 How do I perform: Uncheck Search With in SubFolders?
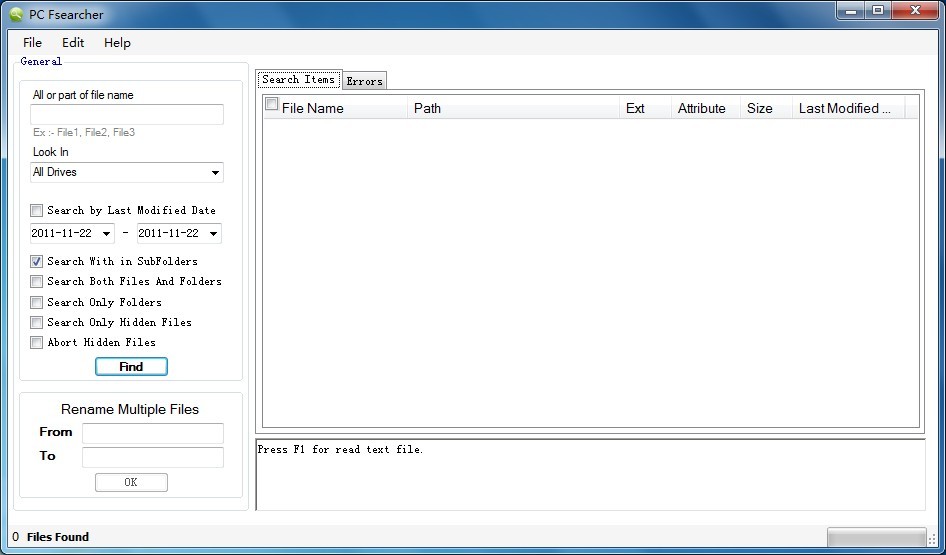(x=37, y=261)
